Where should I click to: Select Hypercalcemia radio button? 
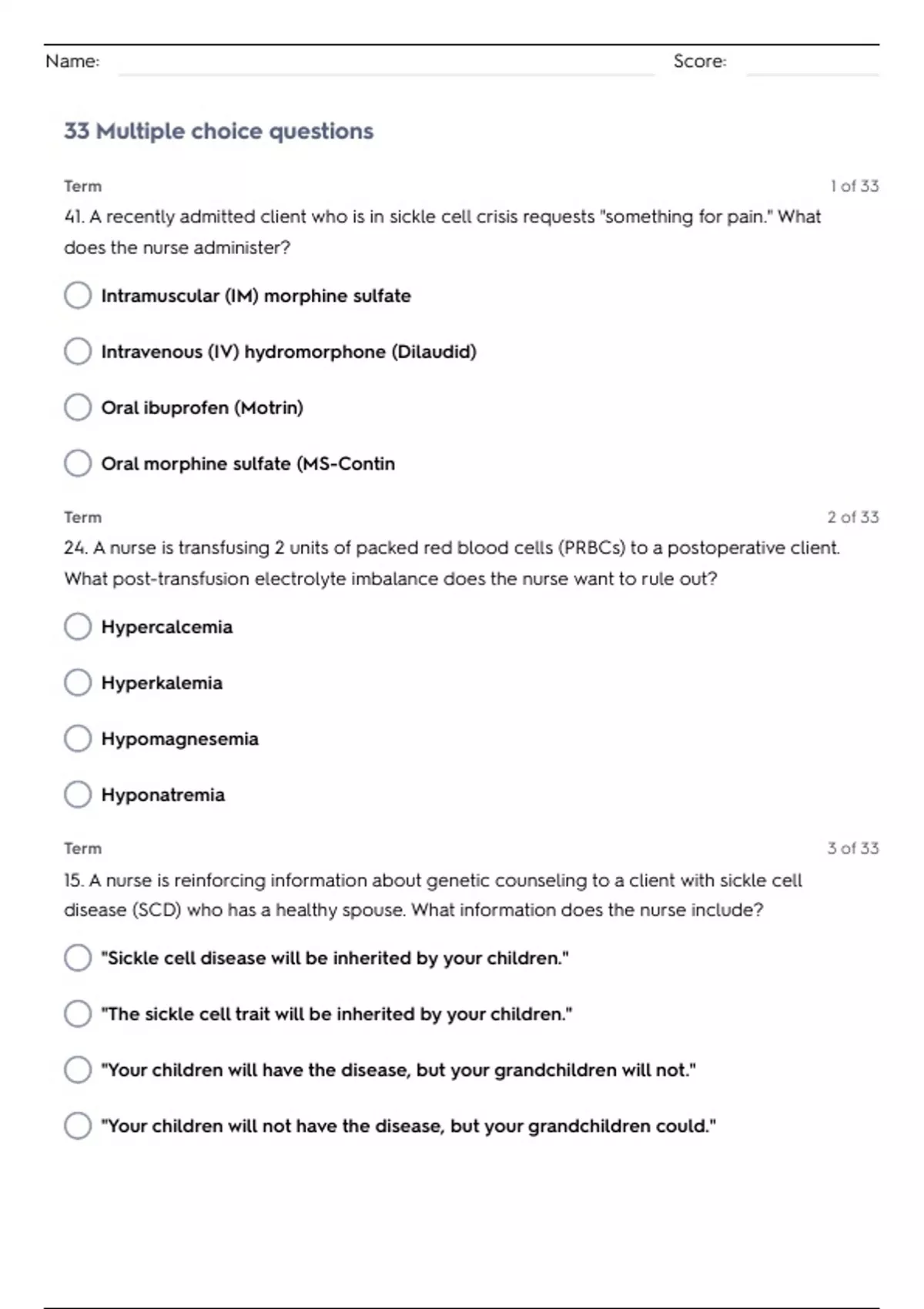[78, 626]
